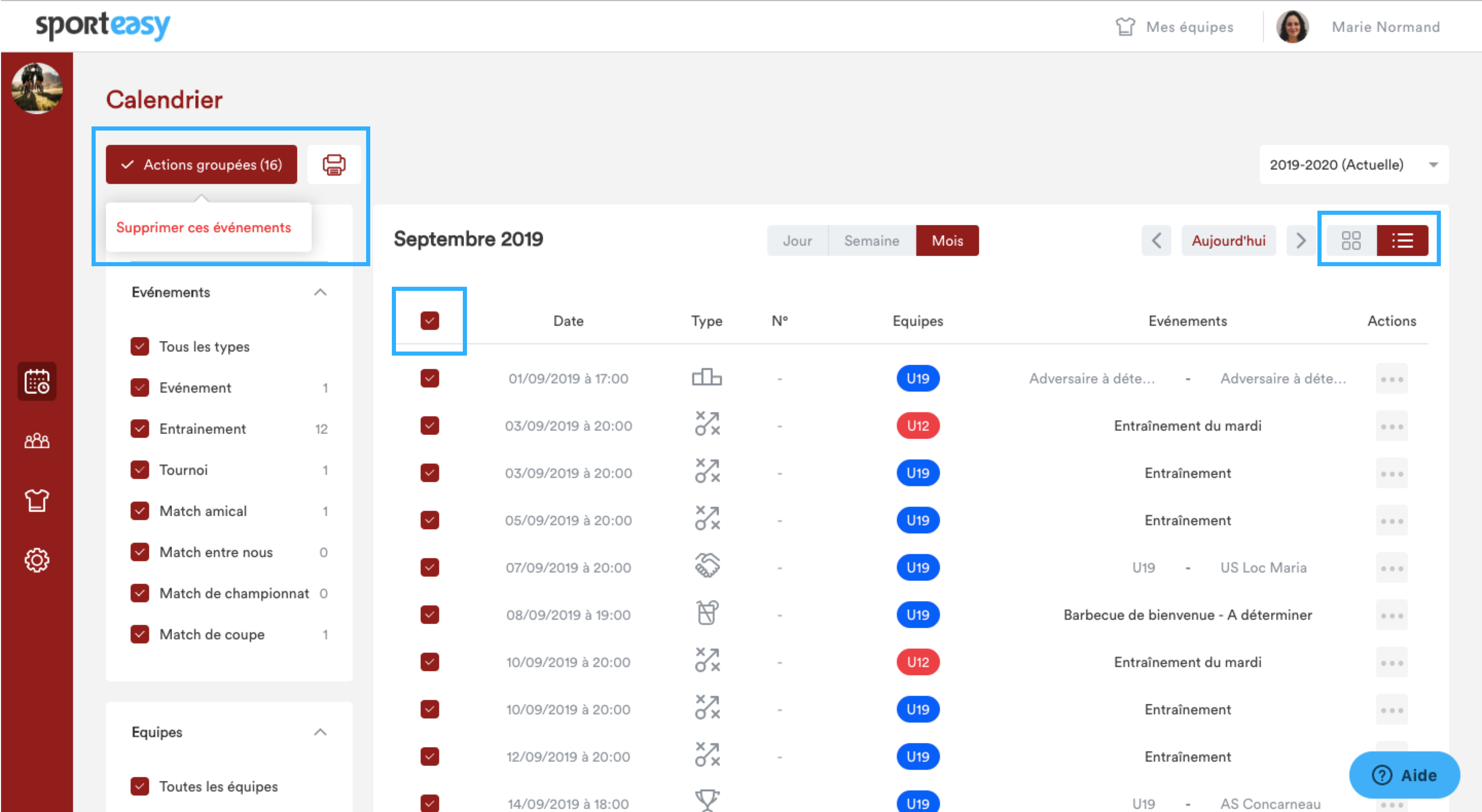Collapse the Evénements filter section
This screenshot has height=812, width=1482.
[x=320, y=293]
